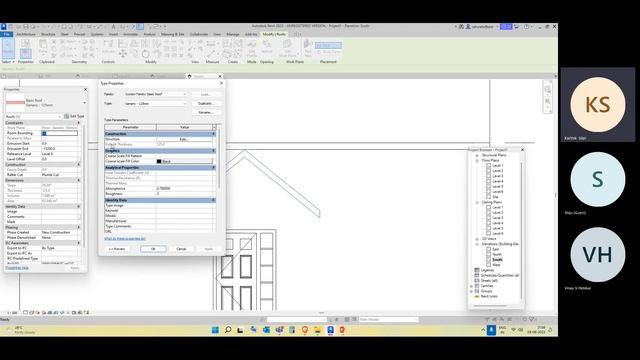Click OK in Type Properties dialog
Image resolution: width=640 pixels, height=360 pixels.
[x=153, y=249]
